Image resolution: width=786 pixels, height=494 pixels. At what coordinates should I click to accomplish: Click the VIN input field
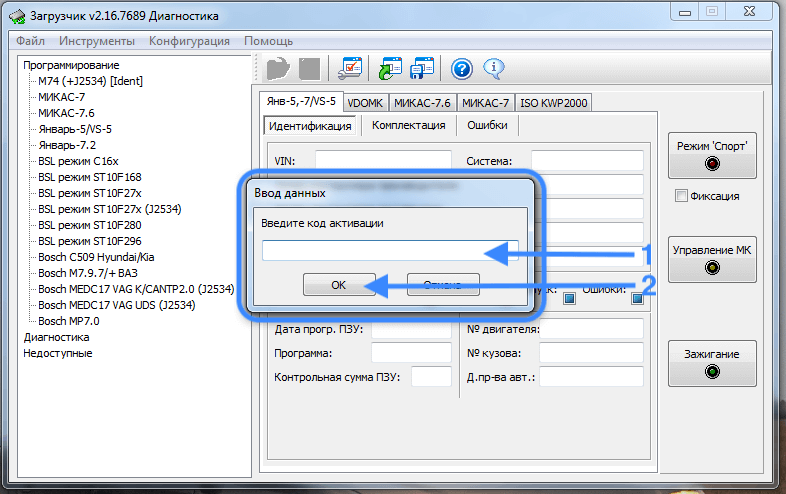tap(383, 160)
